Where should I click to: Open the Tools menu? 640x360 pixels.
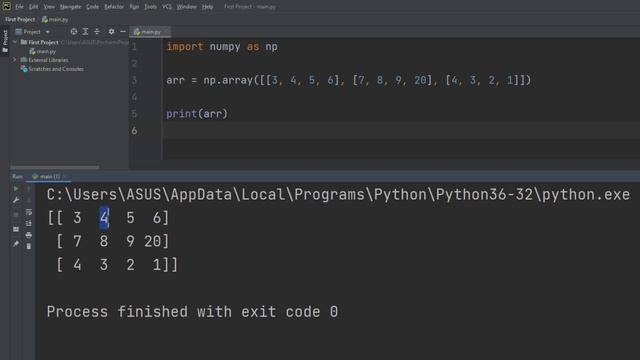(150, 7)
